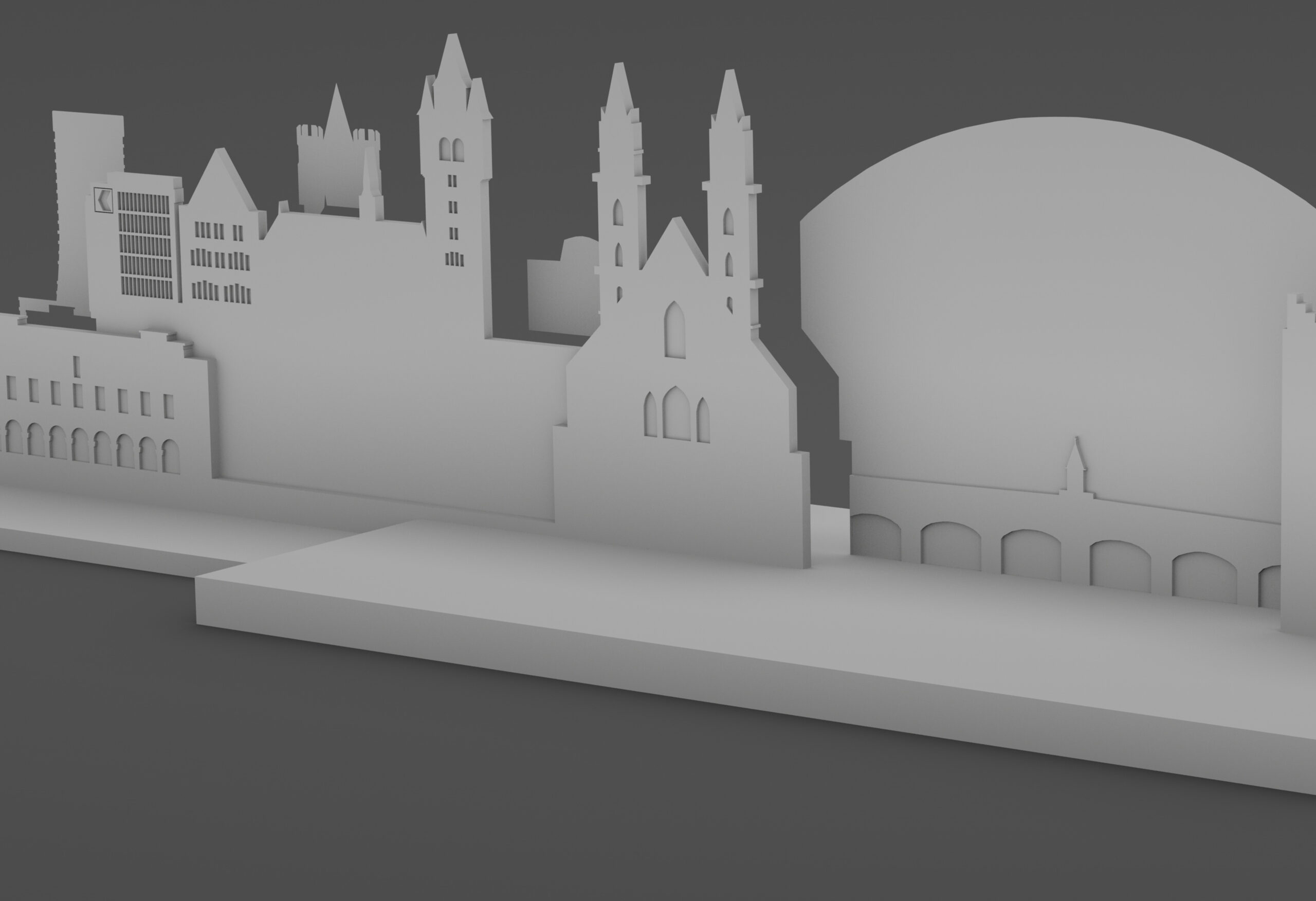The width and height of the screenshot is (1316, 901).
Task: Select the center arch of the triple church windows
Action: [x=676, y=413]
